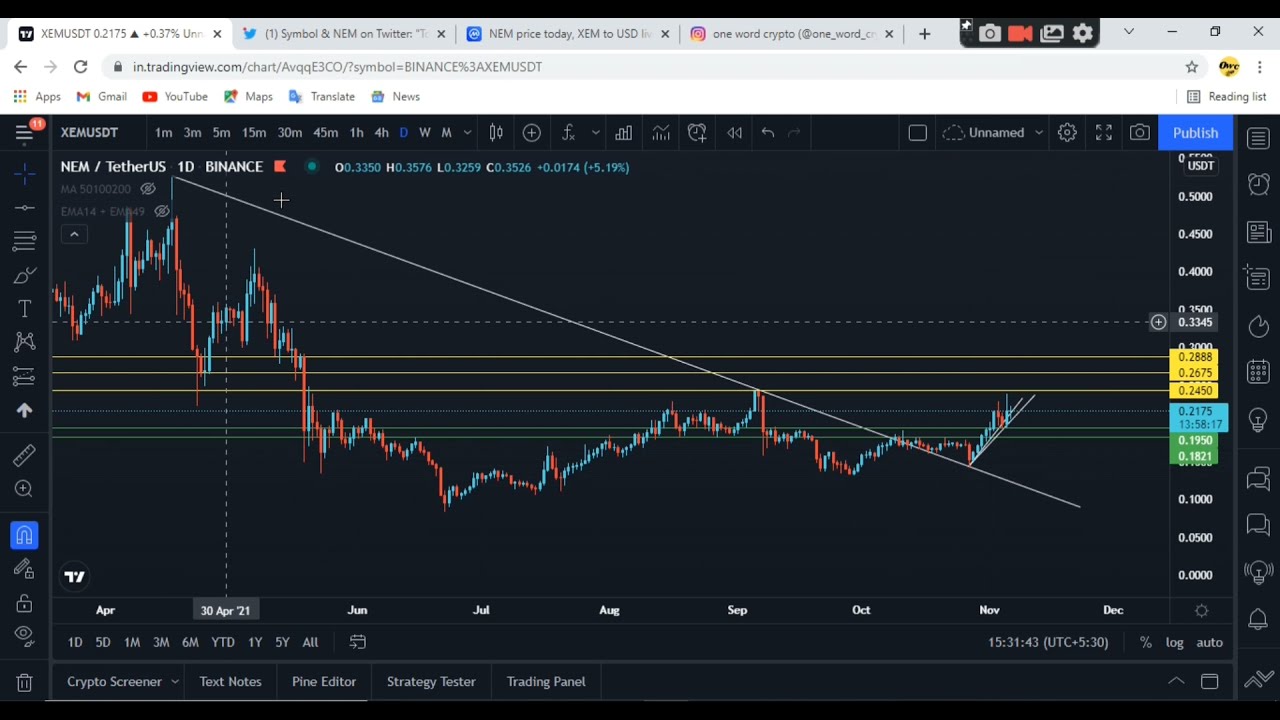Set date range to YTD
The image size is (1280, 720).
pyautogui.click(x=223, y=642)
